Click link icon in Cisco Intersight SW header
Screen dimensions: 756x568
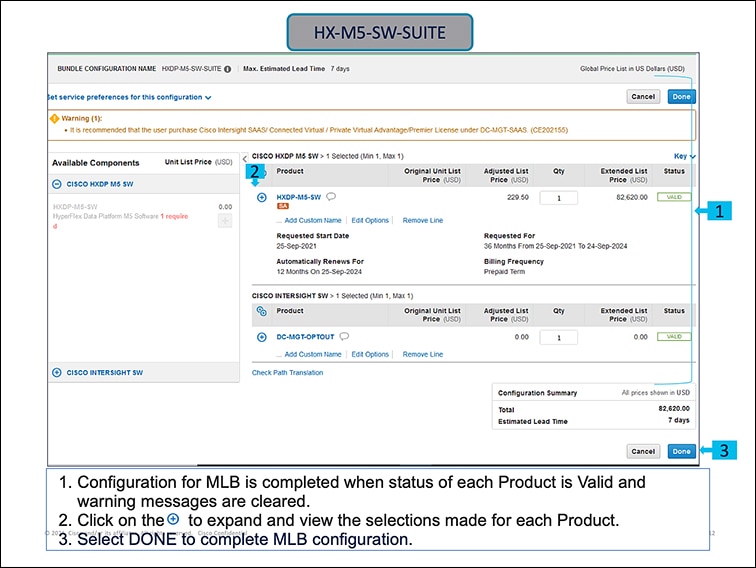click(x=262, y=312)
